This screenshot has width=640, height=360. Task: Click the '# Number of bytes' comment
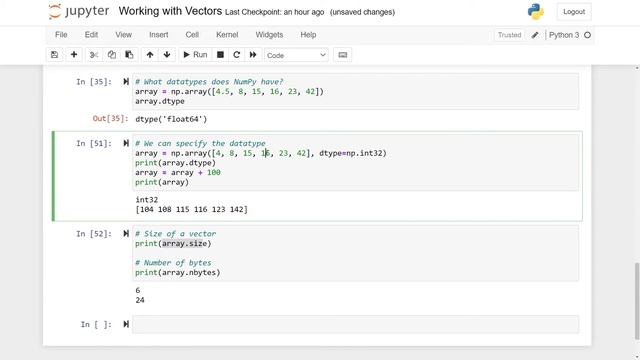[173, 263]
